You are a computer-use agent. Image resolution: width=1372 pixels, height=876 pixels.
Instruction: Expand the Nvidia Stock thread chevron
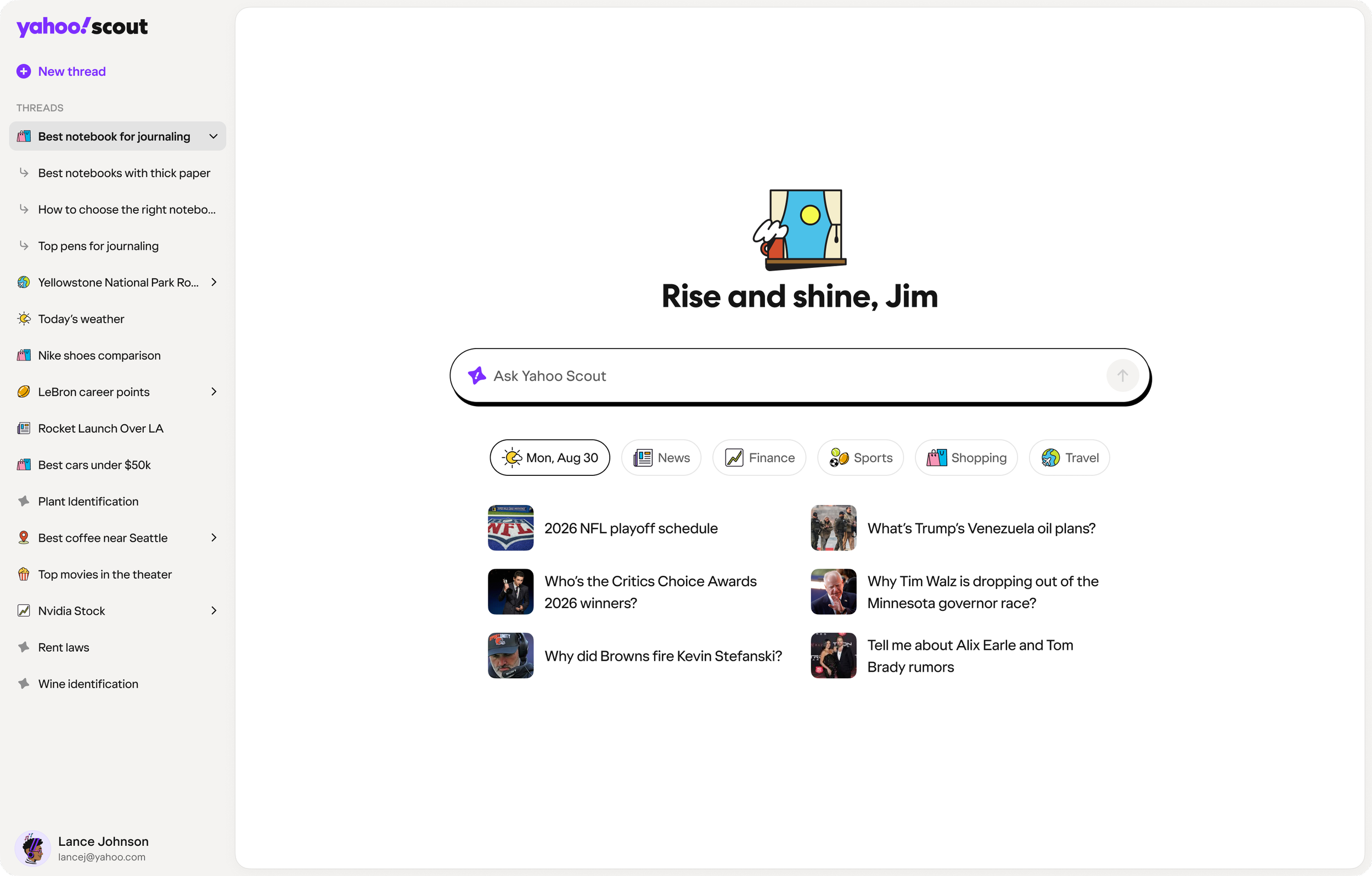pos(213,610)
